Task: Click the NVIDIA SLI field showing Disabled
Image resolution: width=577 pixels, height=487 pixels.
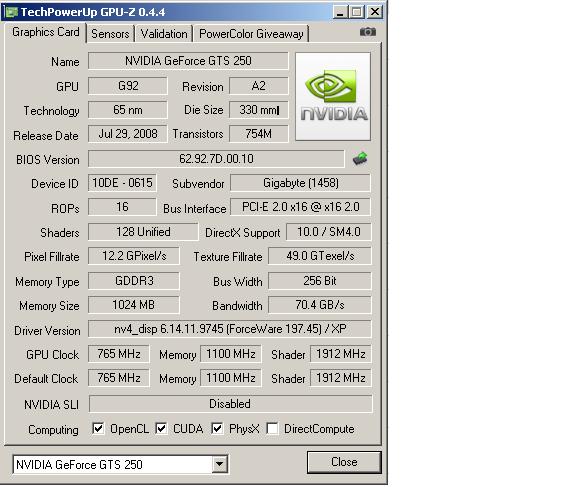Action: (x=230, y=404)
